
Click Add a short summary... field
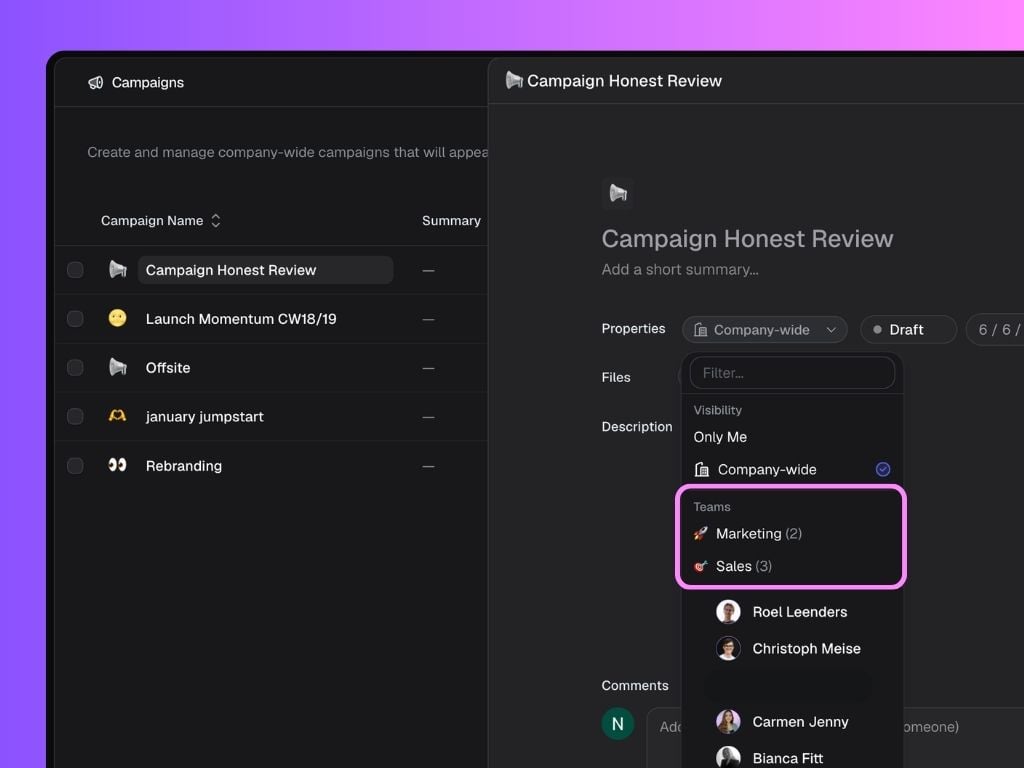coord(680,270)
